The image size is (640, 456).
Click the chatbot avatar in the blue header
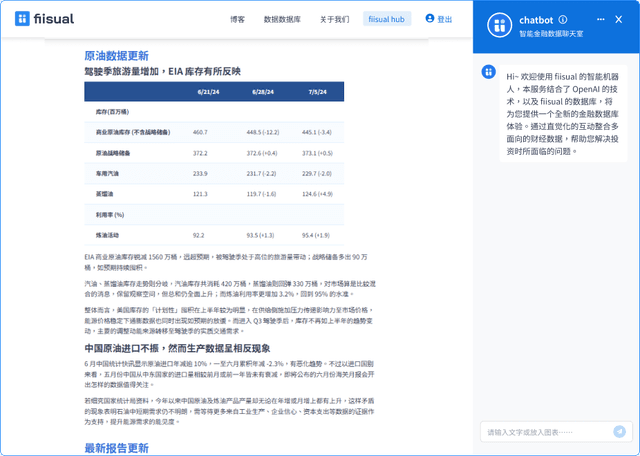tap(497, 26)
